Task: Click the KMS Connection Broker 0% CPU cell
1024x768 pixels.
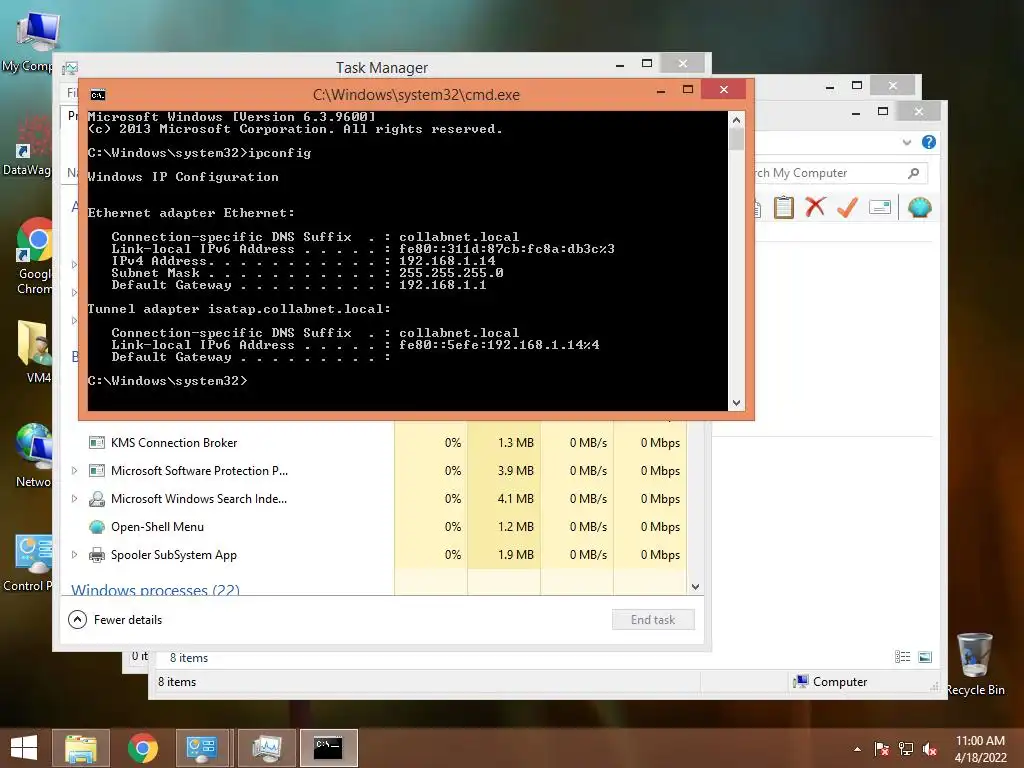Action: [432, 443]
